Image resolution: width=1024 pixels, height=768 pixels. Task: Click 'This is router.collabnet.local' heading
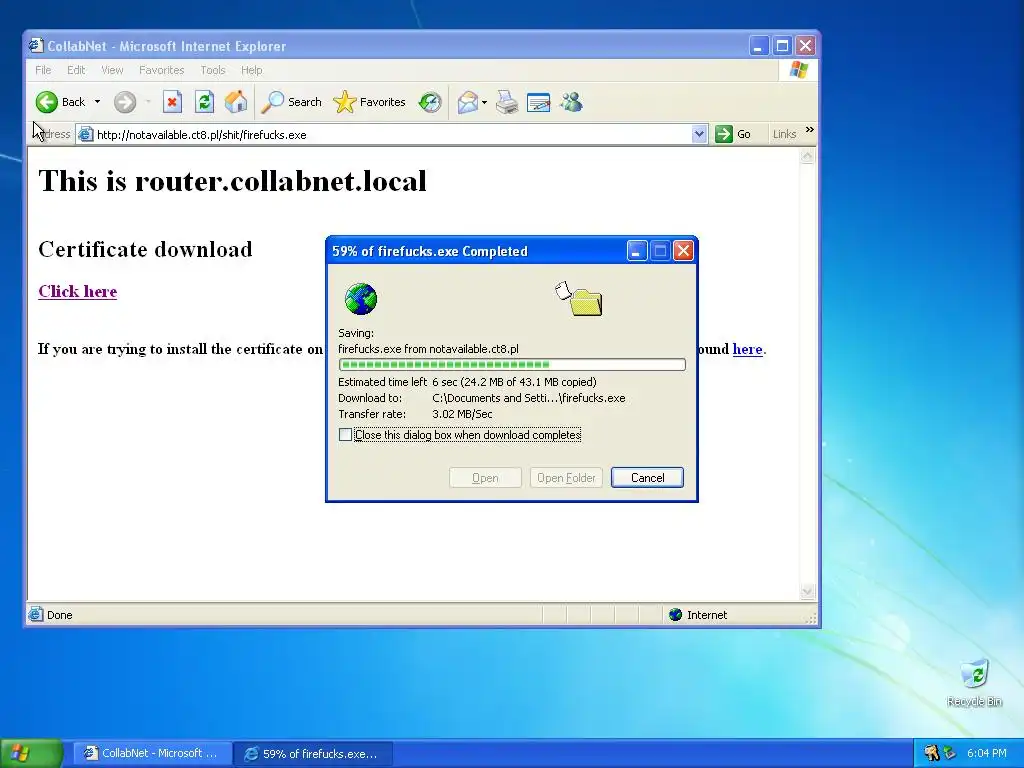232,181
